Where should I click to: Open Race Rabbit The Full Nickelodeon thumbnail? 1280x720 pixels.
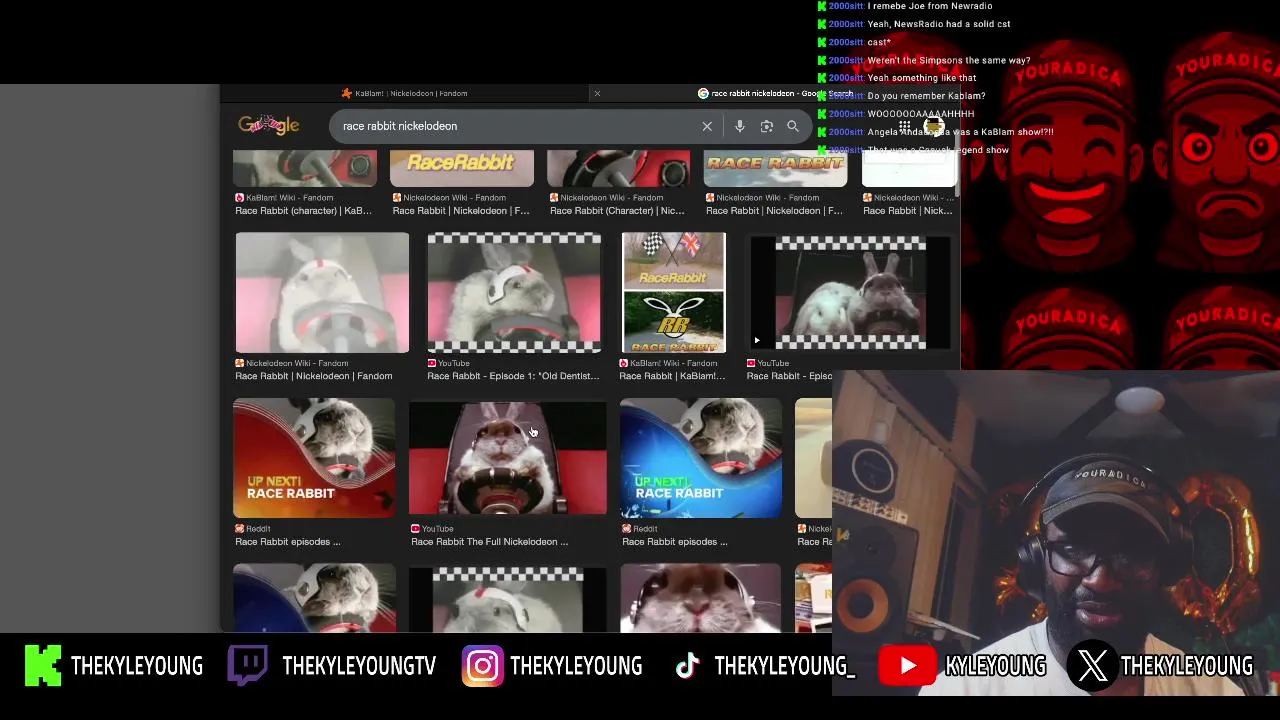point(507,457)
